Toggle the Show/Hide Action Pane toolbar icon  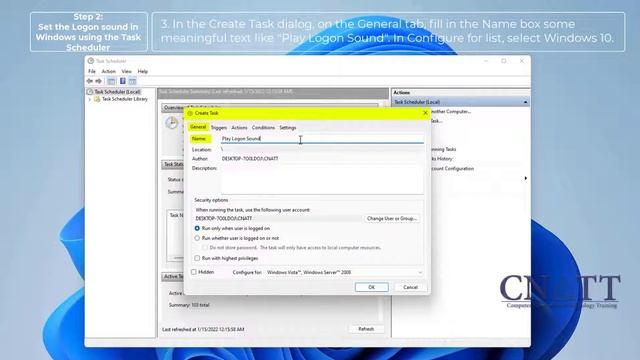[132, 81]
